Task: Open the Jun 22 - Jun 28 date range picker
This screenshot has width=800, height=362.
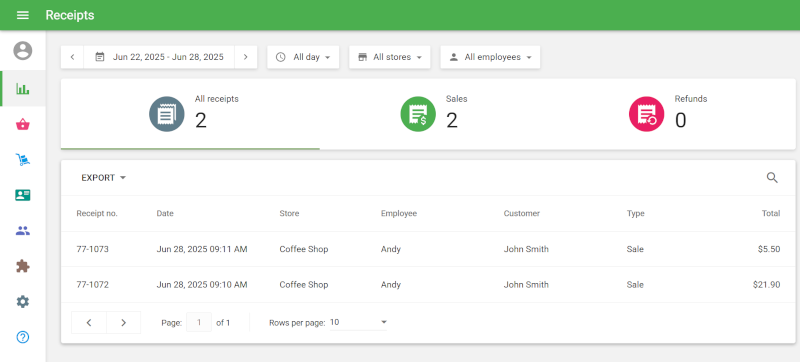Action: coord(159,57)
